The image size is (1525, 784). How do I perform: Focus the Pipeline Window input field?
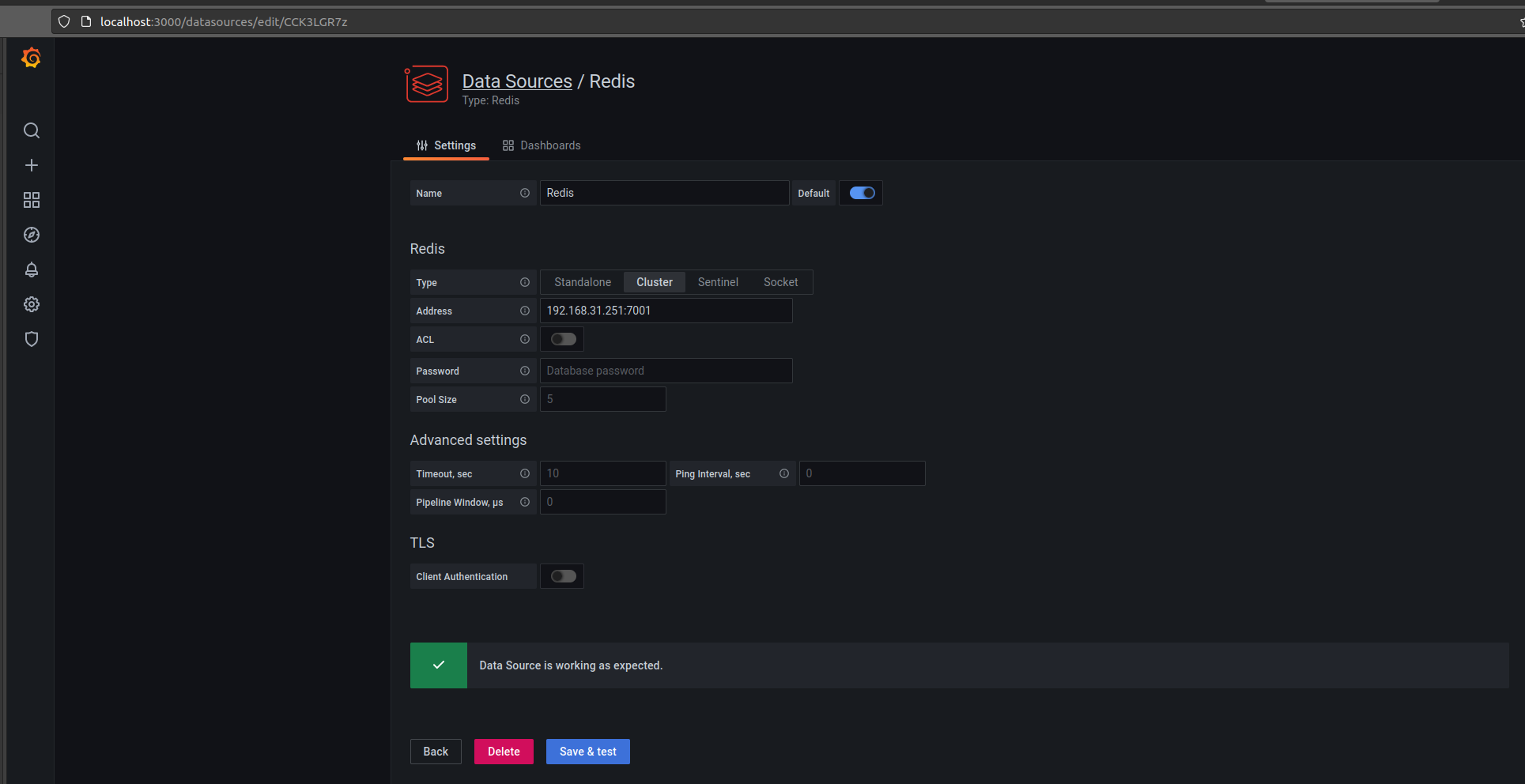tap(603, 502)
